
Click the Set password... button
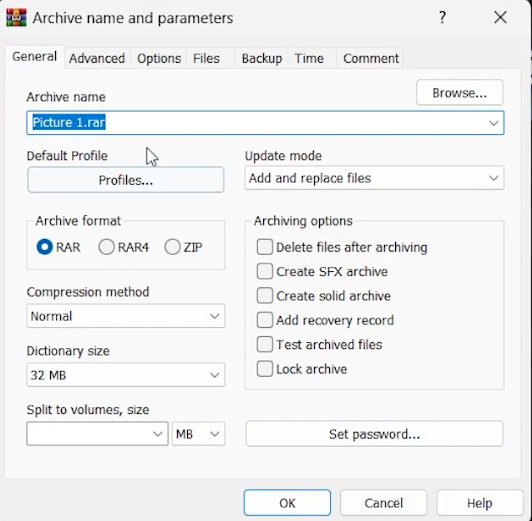pyautogui.click(x=374, y=434)
